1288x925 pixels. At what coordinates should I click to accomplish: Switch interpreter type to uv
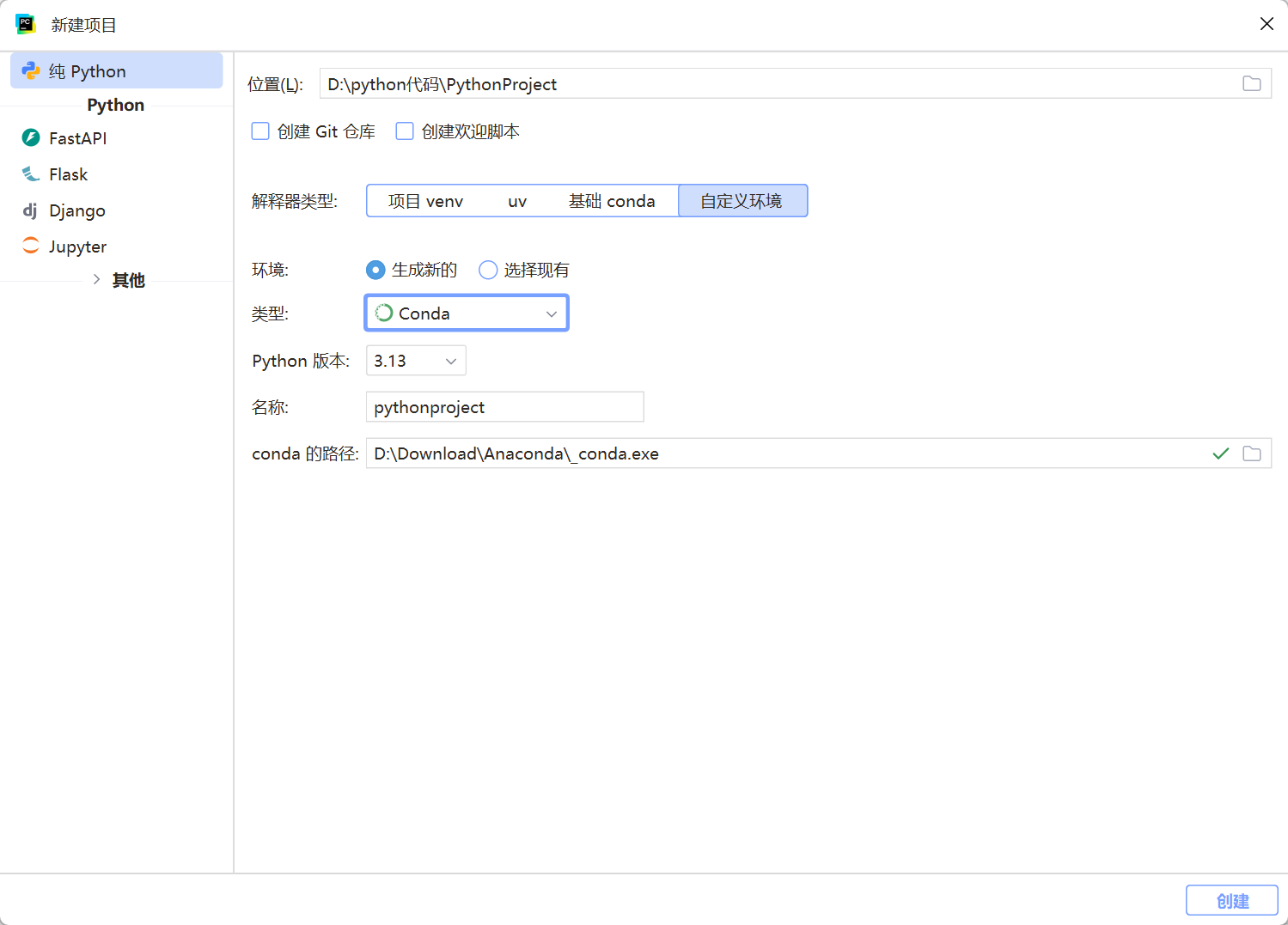[x=517, y=201]
